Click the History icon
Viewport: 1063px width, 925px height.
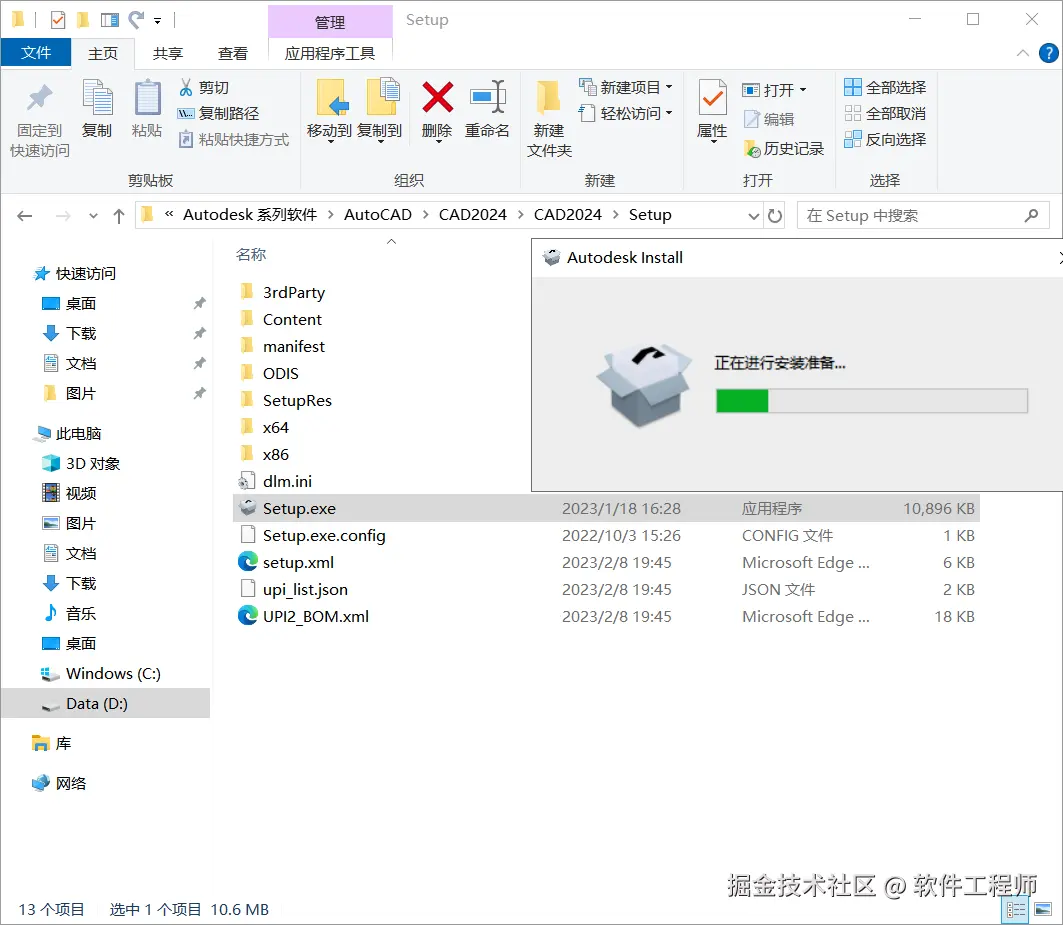(x=751, y=149)
